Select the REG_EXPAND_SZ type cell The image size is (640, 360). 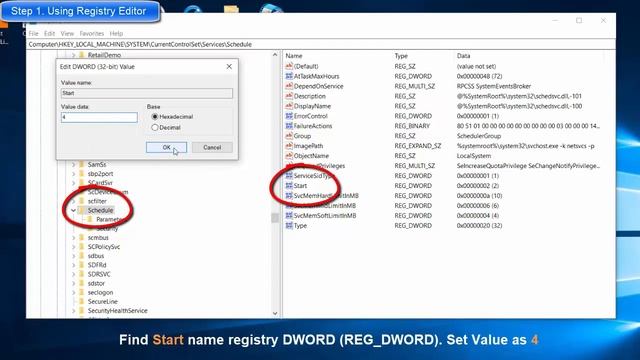[x=418, y=146]
